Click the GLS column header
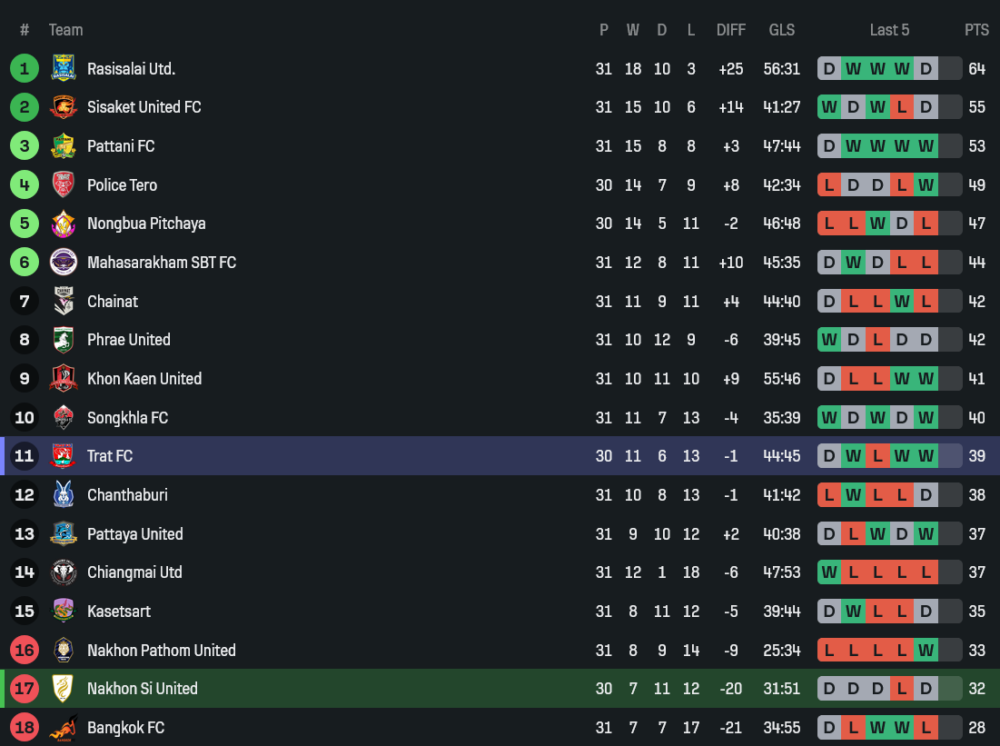 (x=782, y=30)
